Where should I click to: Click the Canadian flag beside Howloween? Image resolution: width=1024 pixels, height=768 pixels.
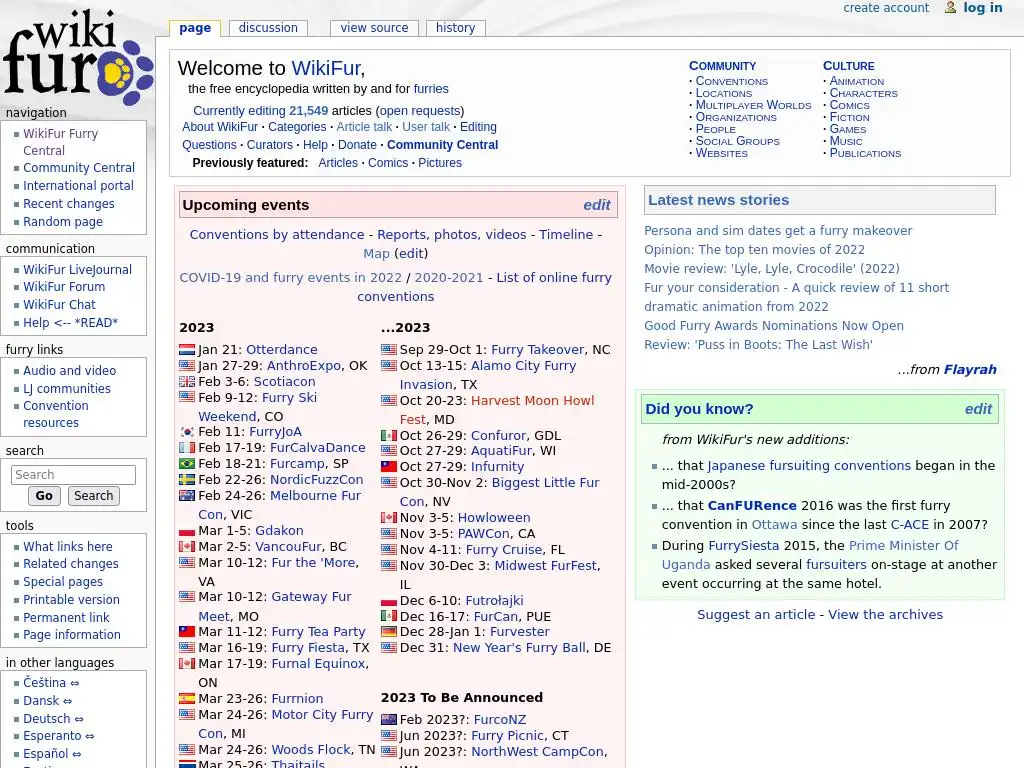click(389, 518)
